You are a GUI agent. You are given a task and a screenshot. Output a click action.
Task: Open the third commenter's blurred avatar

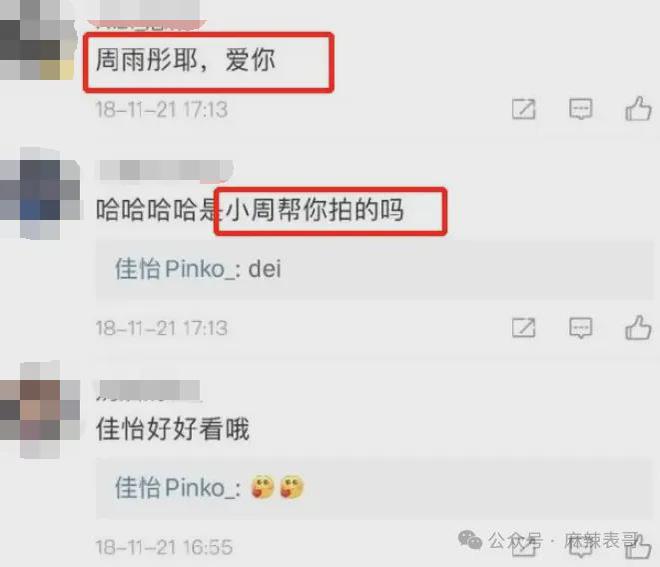point(40,410)
